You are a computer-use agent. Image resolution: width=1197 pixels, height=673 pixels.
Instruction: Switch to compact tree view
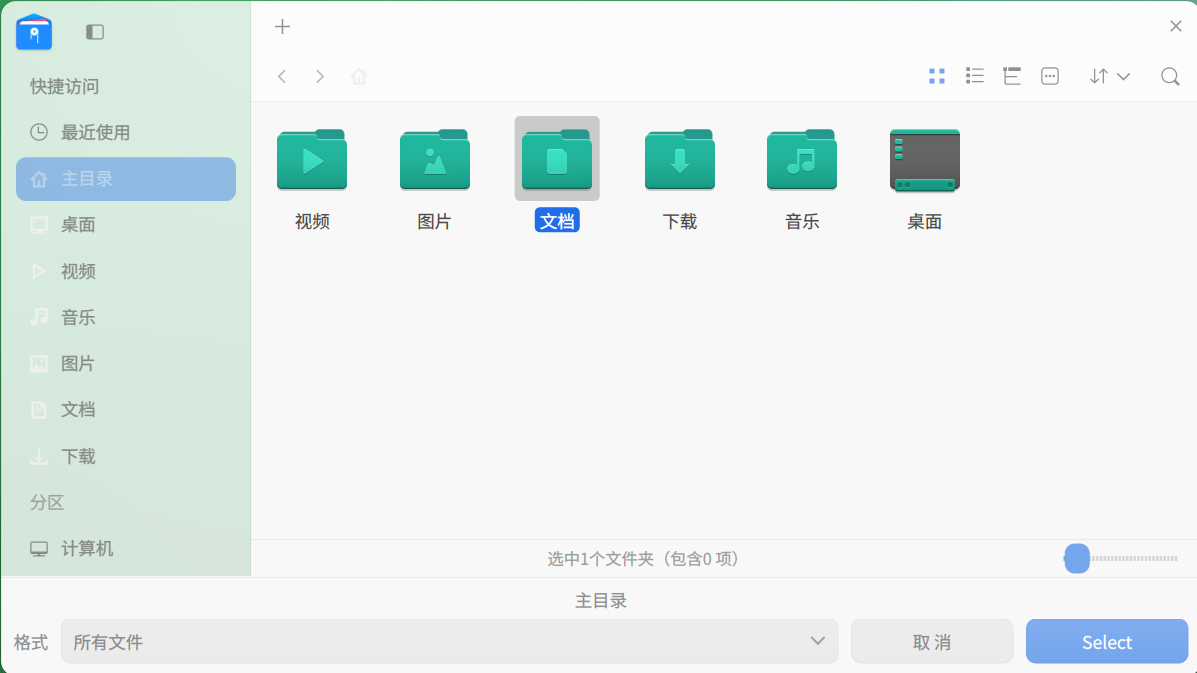coord(1012,76)
